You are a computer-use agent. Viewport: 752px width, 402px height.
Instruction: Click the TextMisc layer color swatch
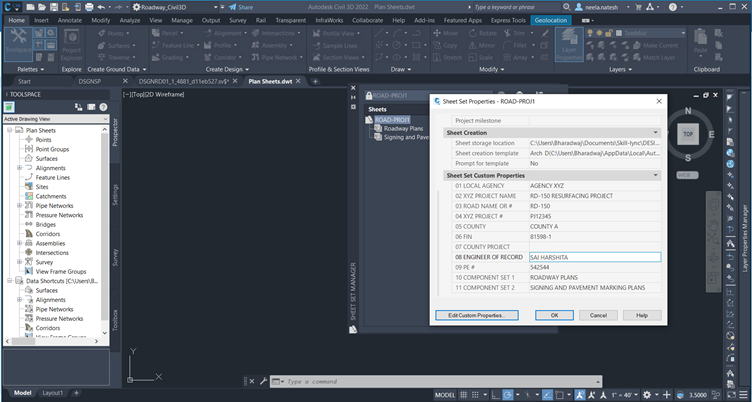(619, 33)
